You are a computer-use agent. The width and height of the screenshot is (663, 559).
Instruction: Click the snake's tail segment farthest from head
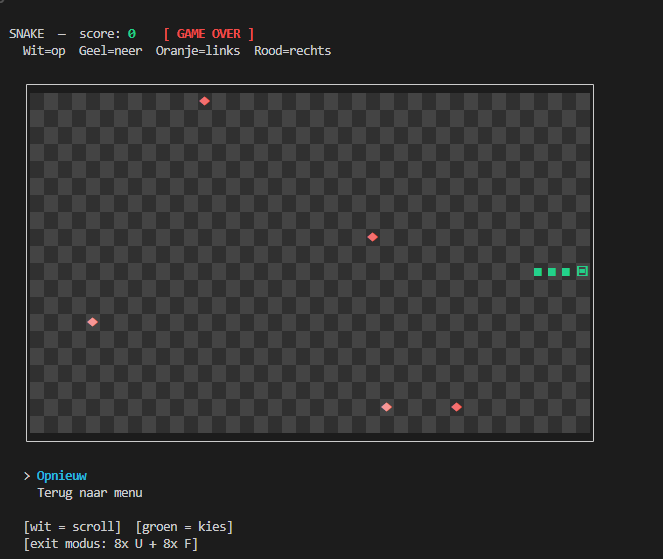538,272
